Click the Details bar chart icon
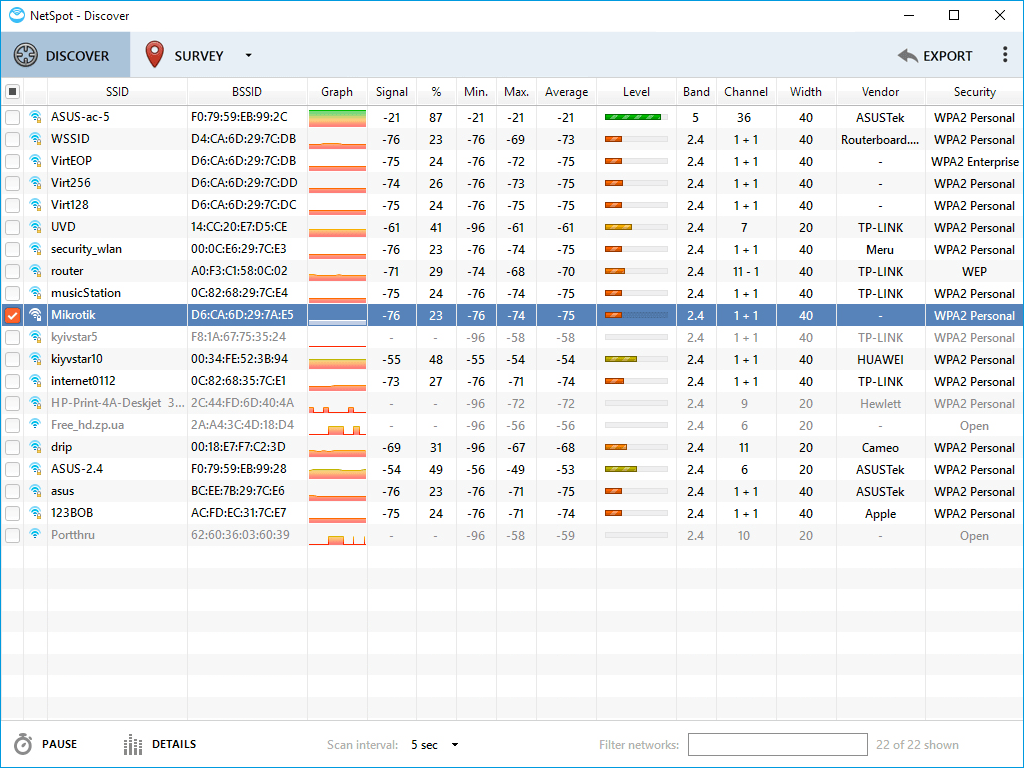The image size is (1024, 768). pos(133,744)
